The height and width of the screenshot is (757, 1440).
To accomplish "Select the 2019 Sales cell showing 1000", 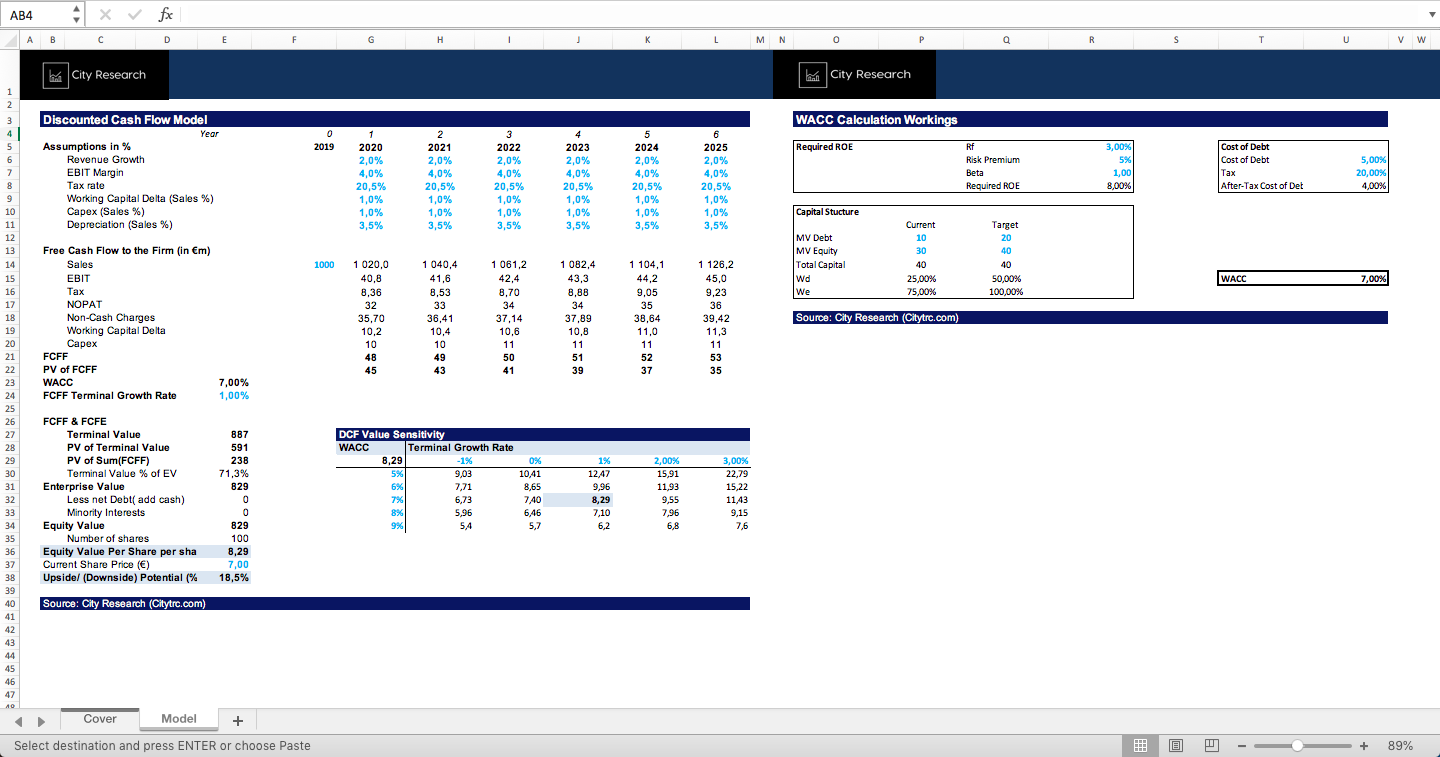I will 324,265.
